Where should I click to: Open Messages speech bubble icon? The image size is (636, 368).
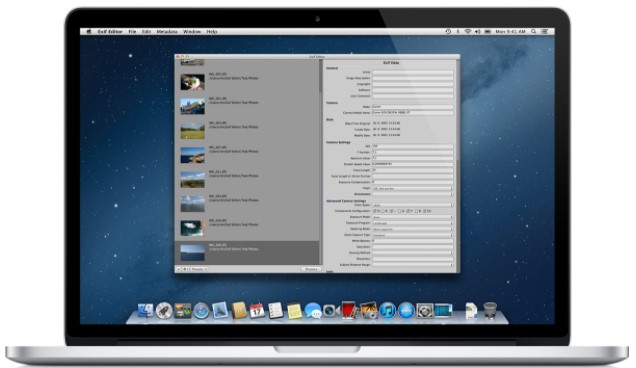(313, 311)
